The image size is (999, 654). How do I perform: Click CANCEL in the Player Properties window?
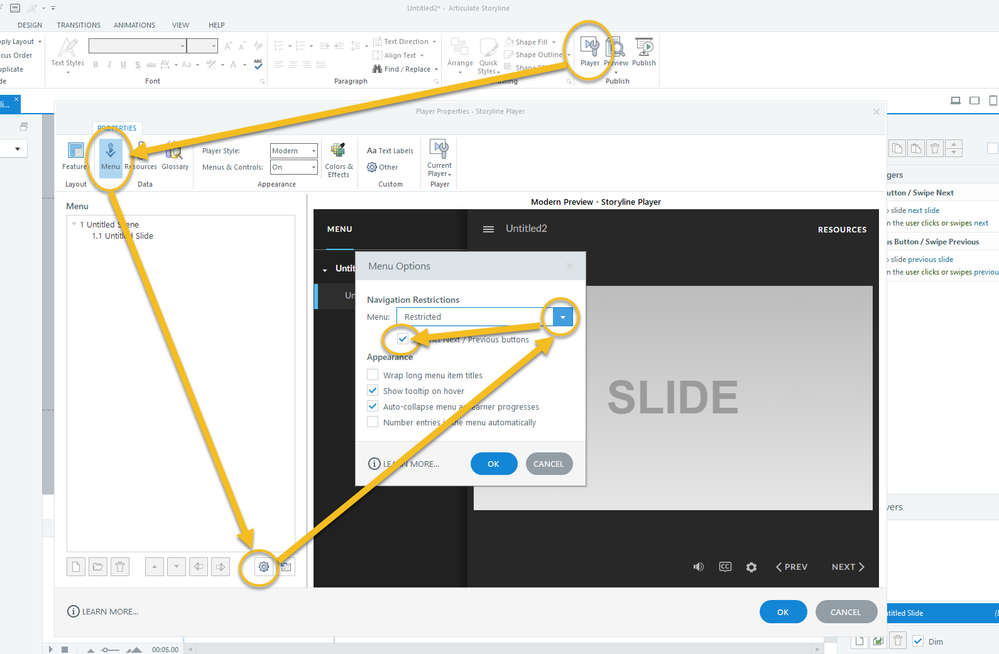(x=845, y=612)
